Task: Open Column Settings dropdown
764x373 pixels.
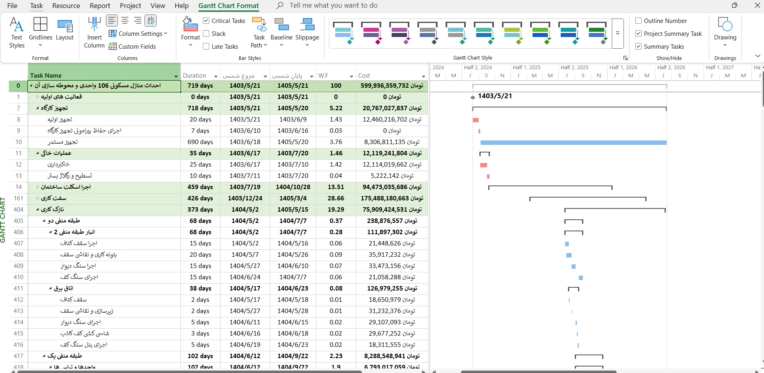Action: pos(138,34)
